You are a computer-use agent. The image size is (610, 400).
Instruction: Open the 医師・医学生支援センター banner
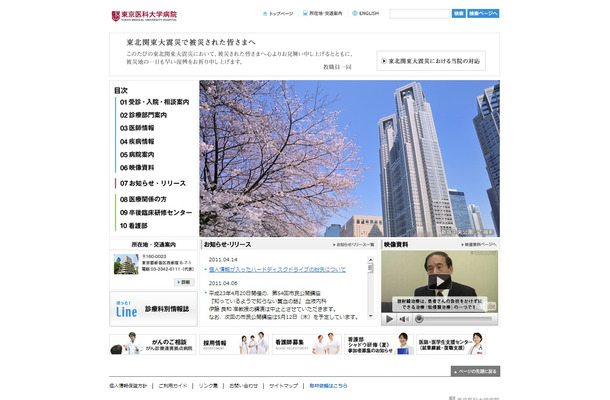(451, 344)
